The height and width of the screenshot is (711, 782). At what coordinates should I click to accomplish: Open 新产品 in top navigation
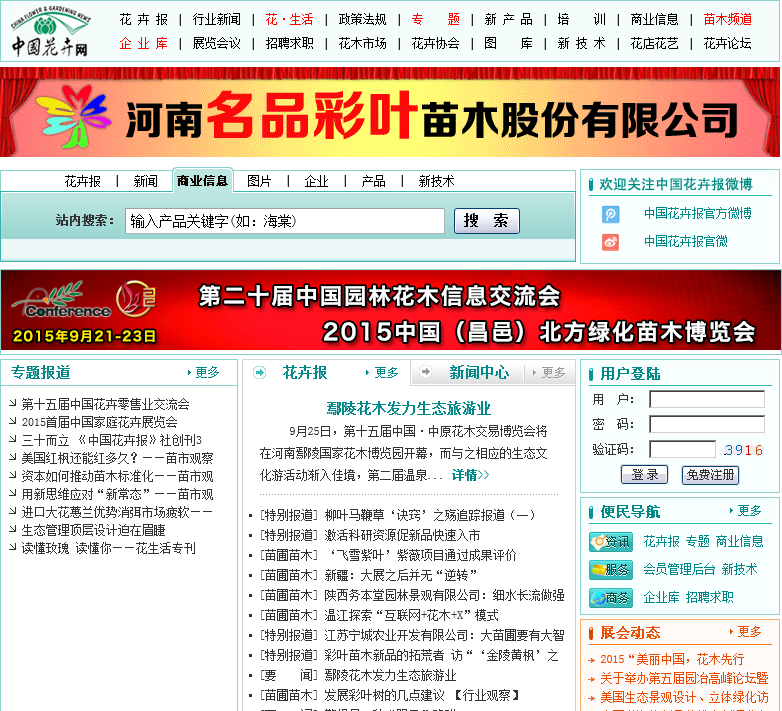508,19
